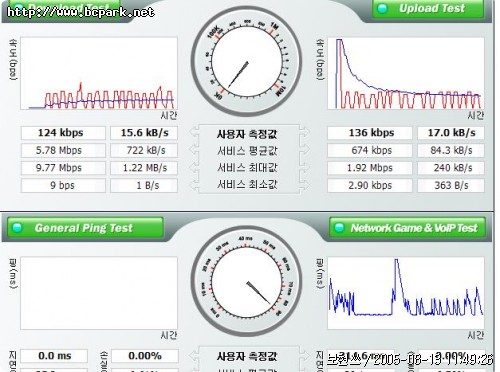Click the Upload Test green indicator light

coord(383,8)
